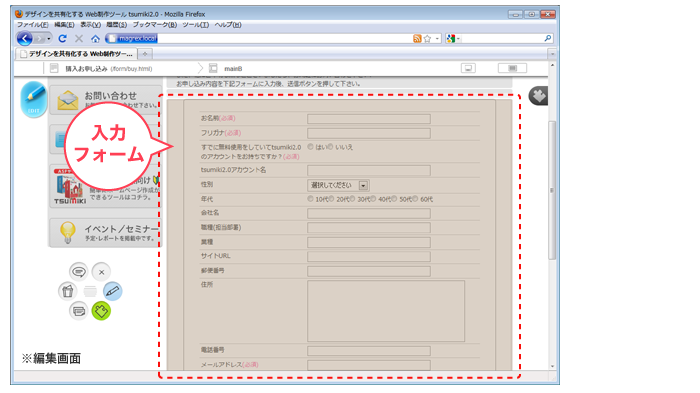Click the mainB breadcrumb
The height and width of the screenshot is (393, 700).
[x=233, y=69]
